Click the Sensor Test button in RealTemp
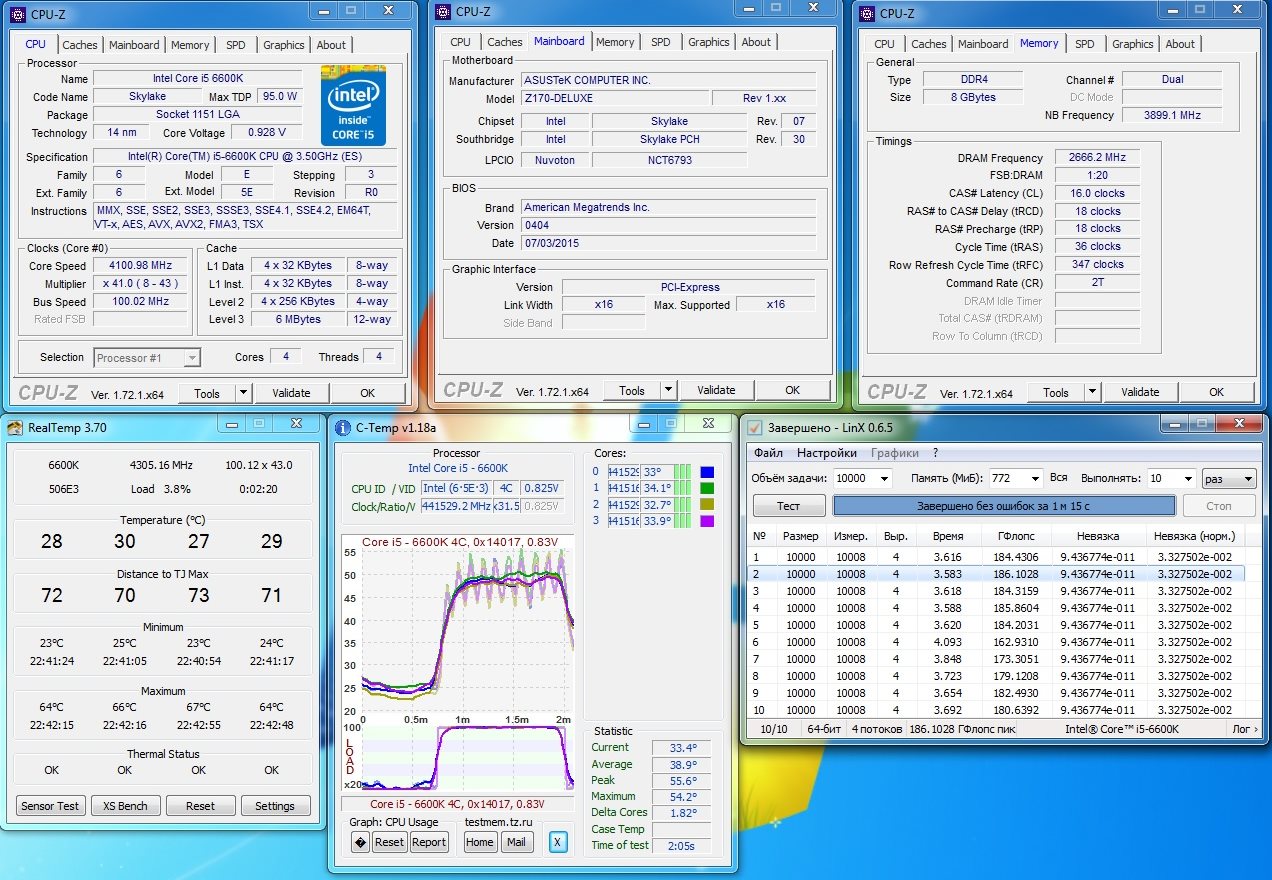 pos(51,806)
